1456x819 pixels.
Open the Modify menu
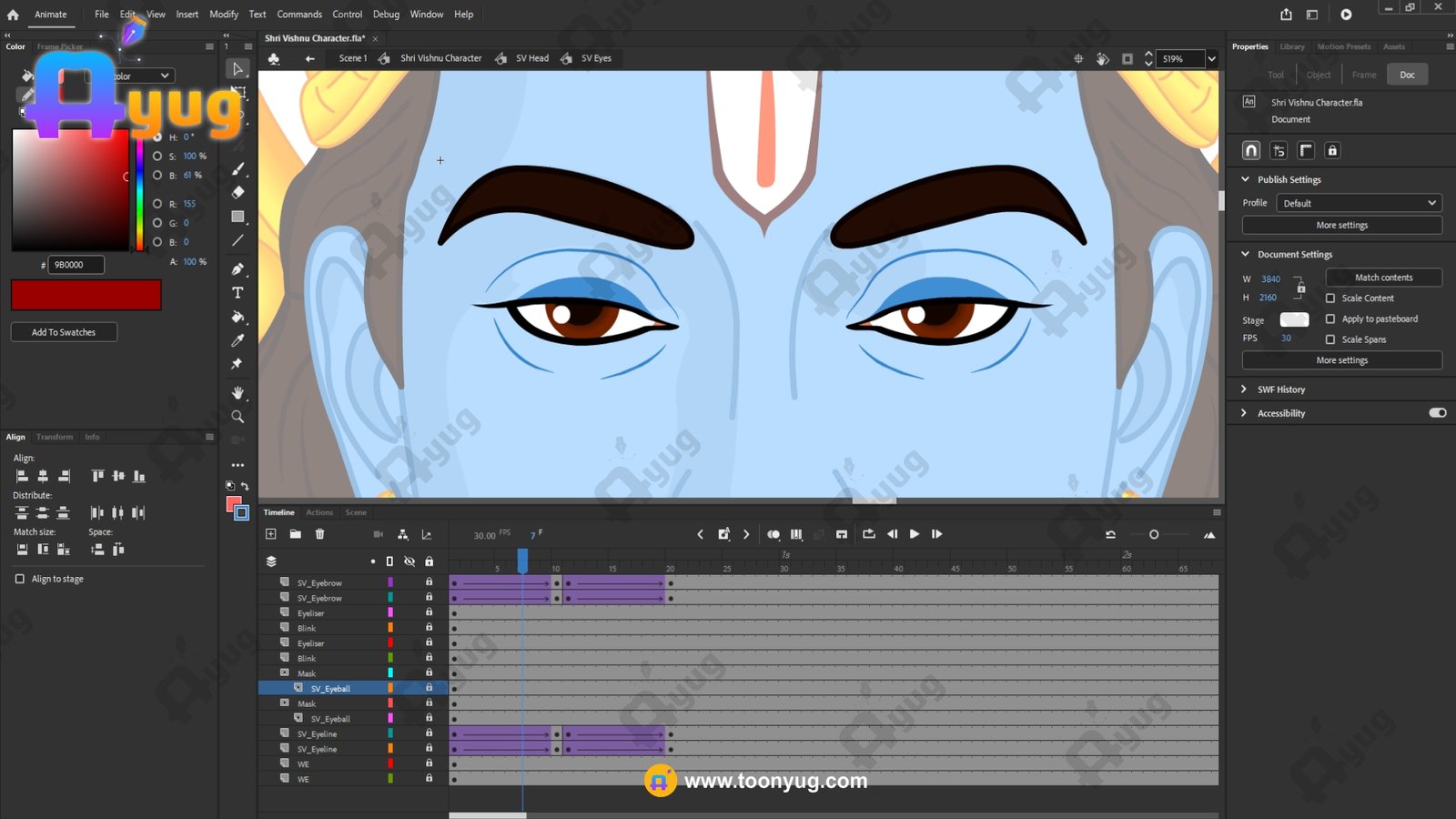[224, 15]
